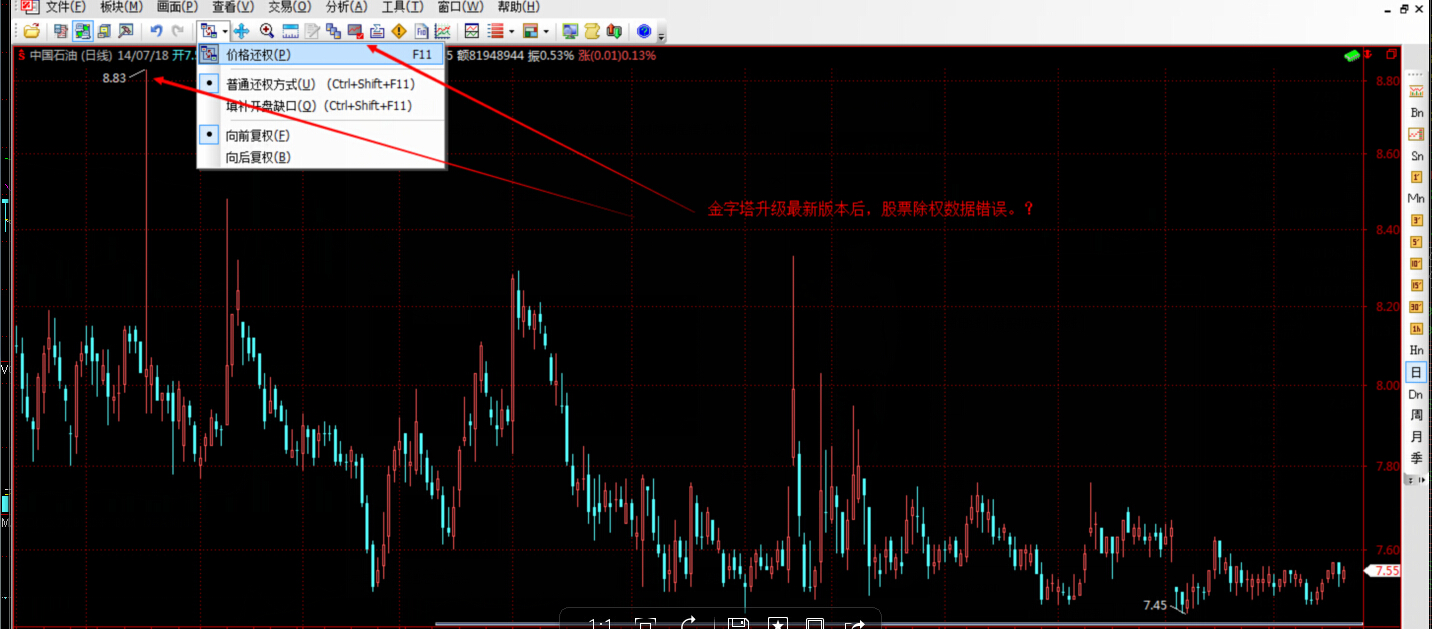Select 普通还权方式 option
This screenshot has height=629, width=1432.
click(270, 84)
